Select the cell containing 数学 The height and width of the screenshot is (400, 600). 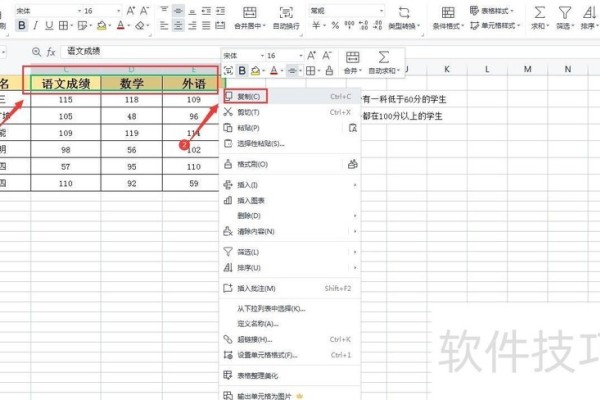[132, 83]
